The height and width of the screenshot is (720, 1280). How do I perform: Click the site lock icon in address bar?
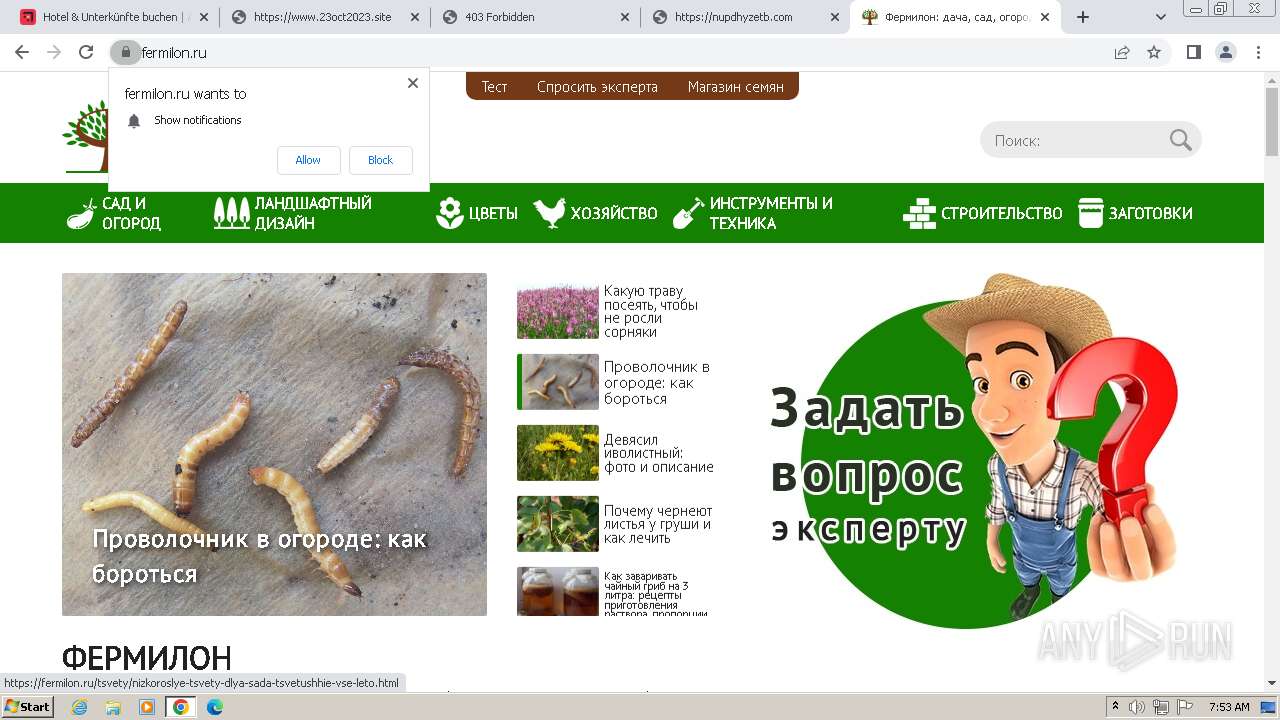[125, 52]
